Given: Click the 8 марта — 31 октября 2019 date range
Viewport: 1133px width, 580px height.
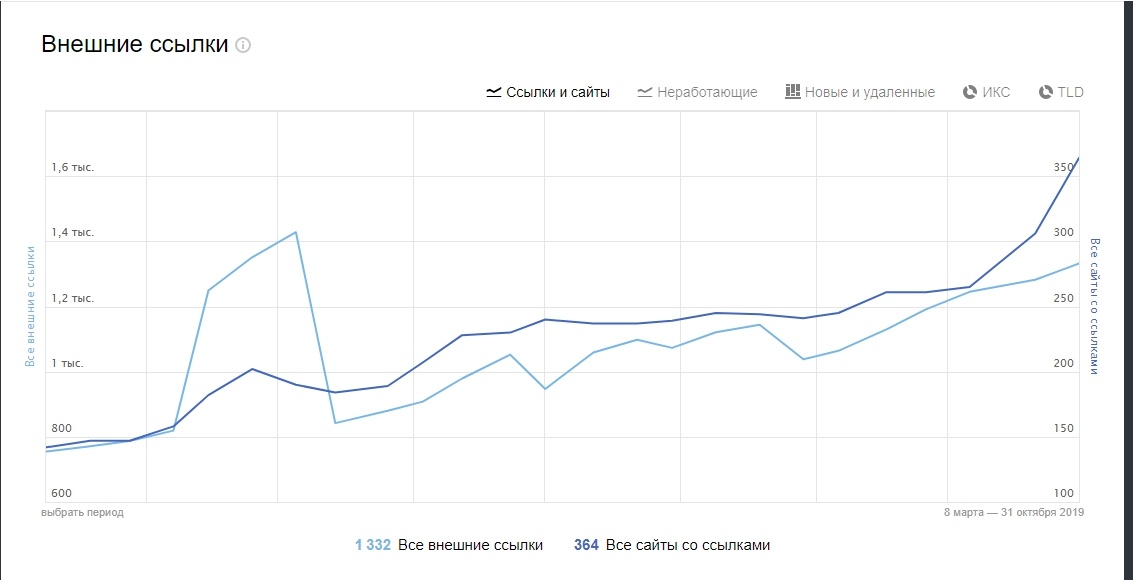Looking at the screenshot, I should (x=1014, y=512).
